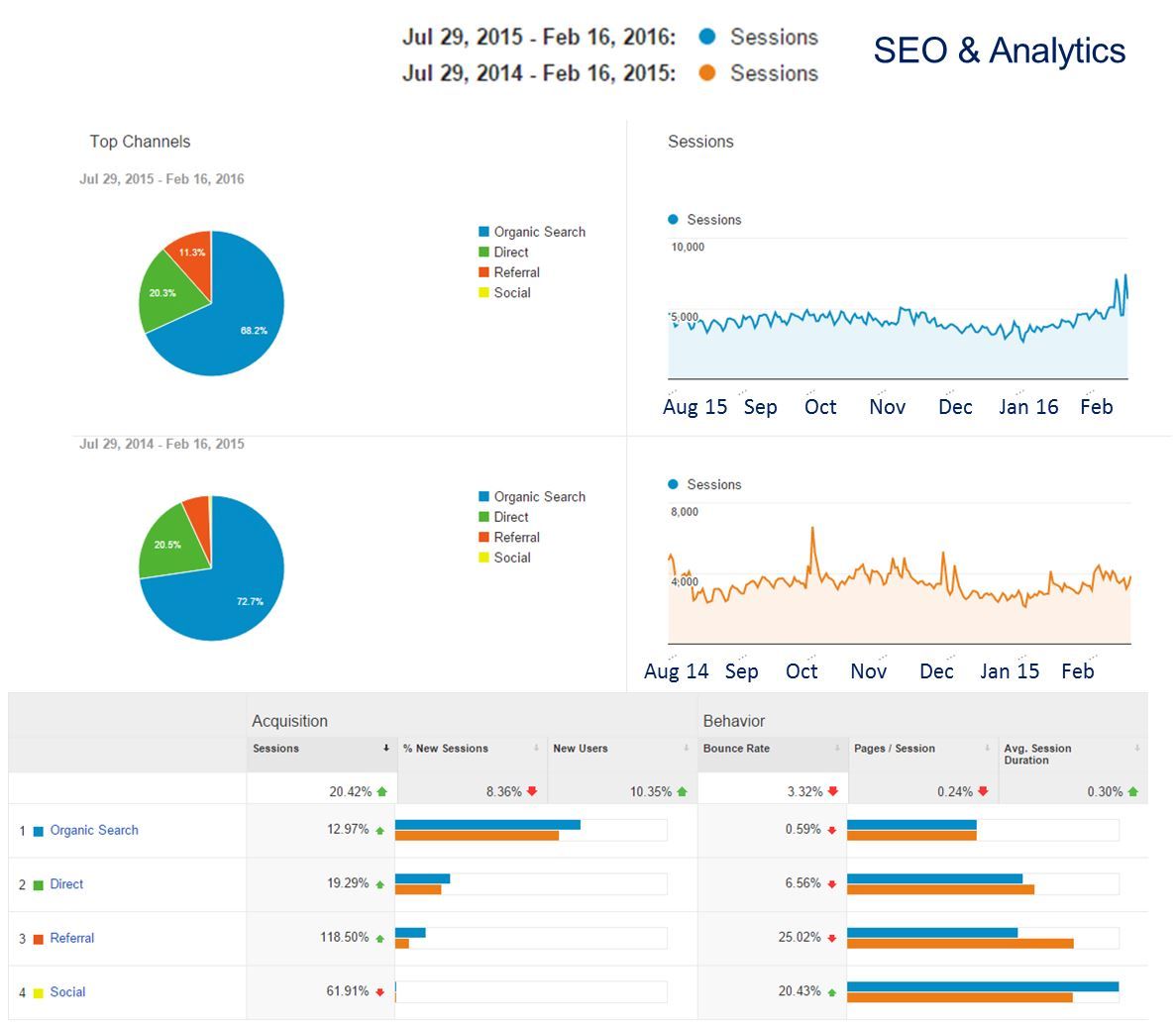Click the green square in table row 2
Viewport: 1176px width, 1025px height.
tap(39, 884)
